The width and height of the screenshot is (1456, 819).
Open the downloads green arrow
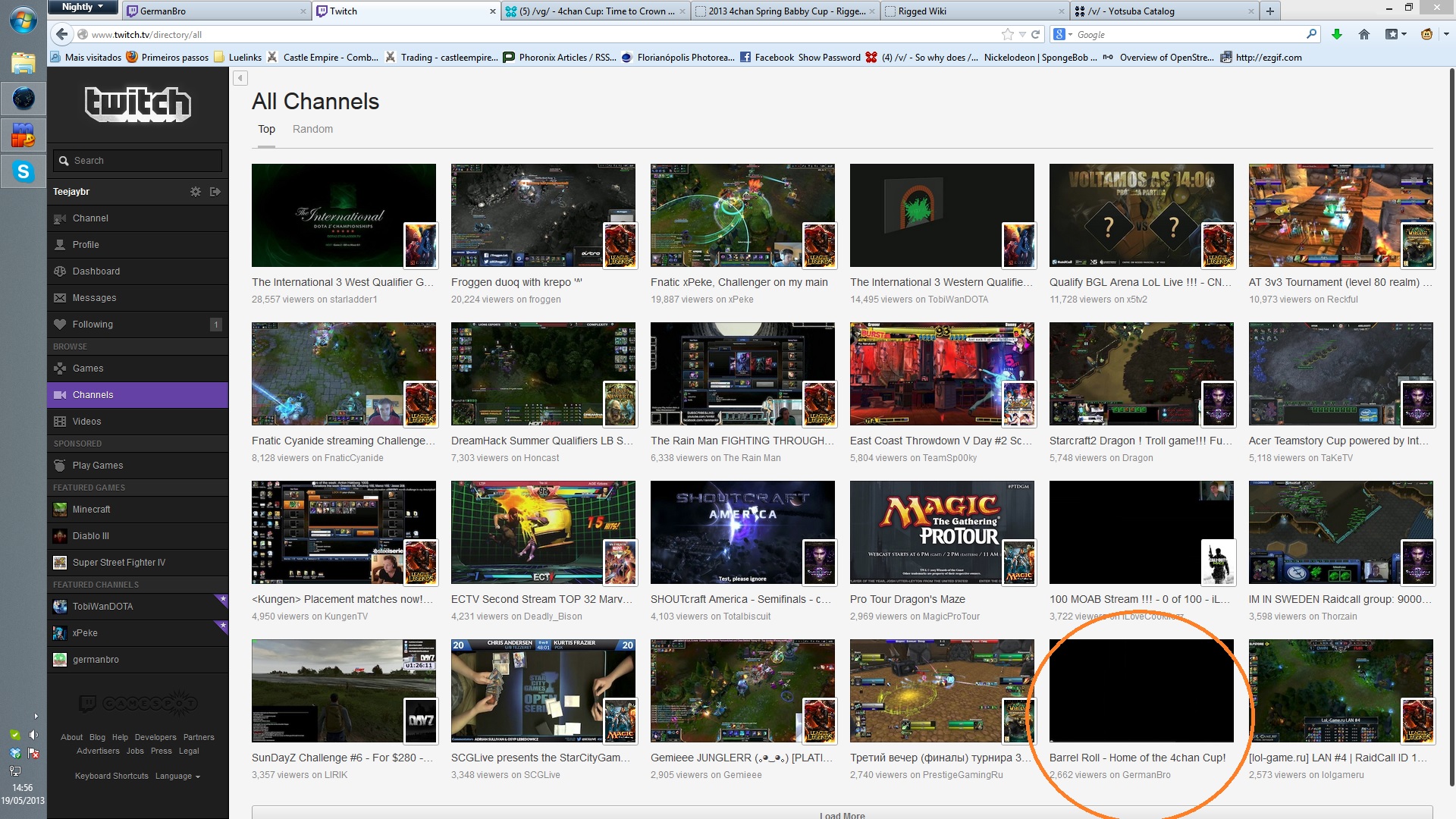(x=1337, y=34)
